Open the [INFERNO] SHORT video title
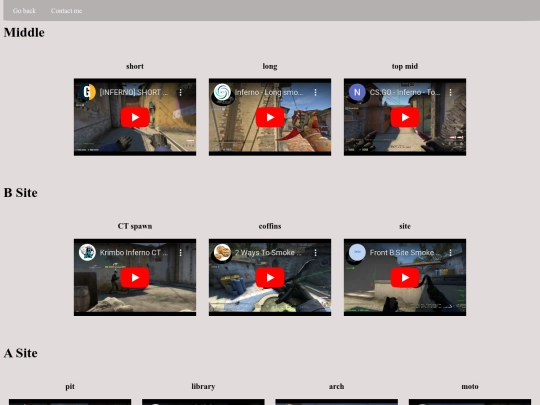 134,92
